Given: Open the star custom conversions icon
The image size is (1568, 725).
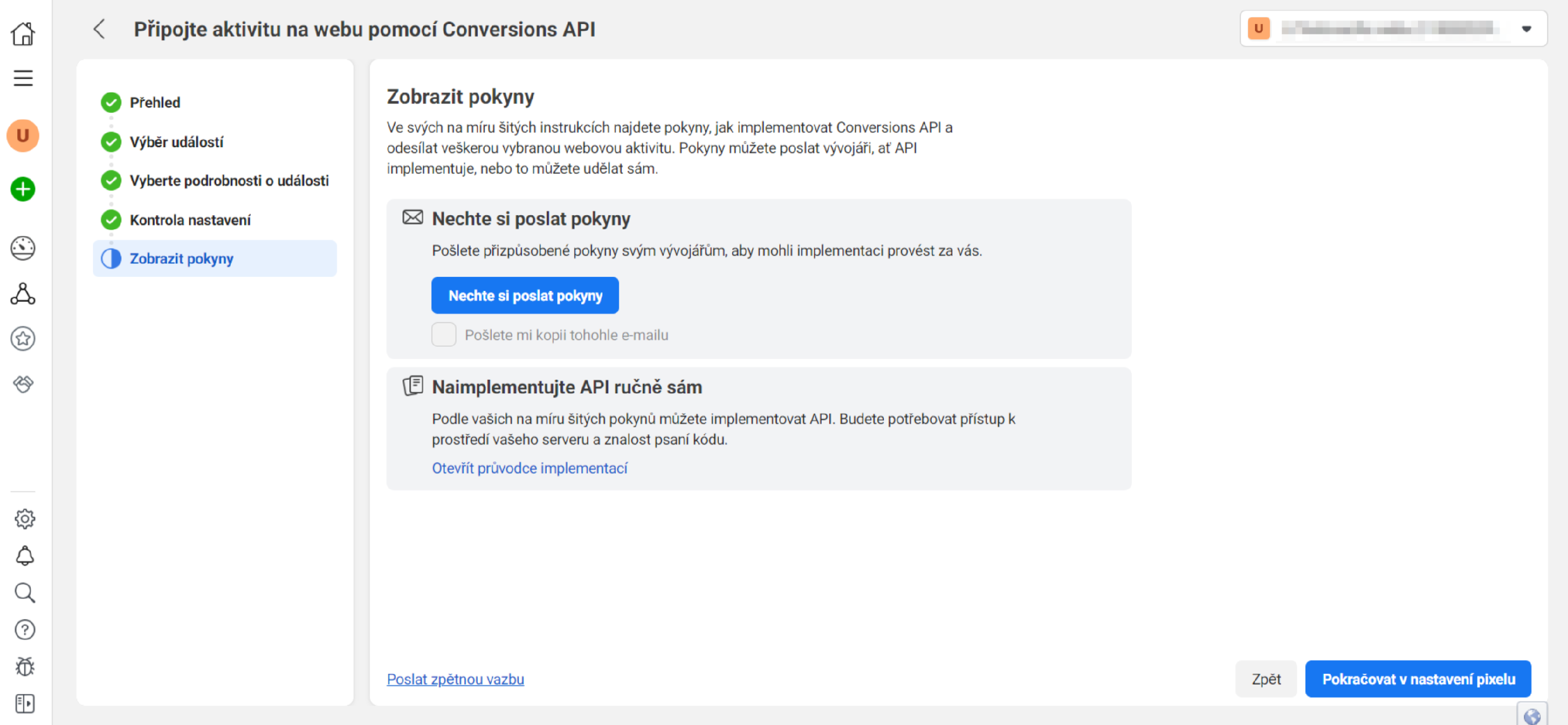Looking at the screenshot, I should (23, 339).
